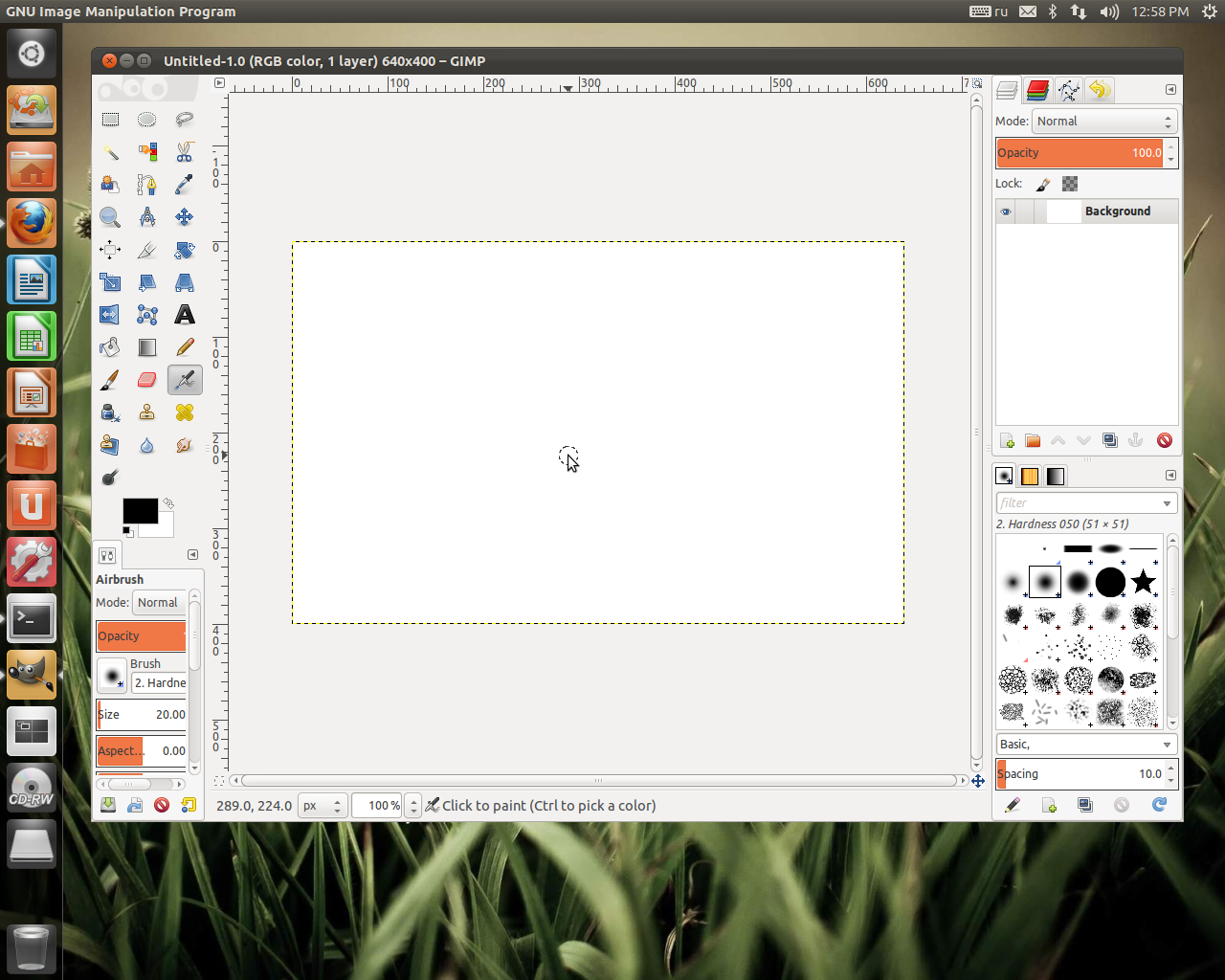The width and height of the screenshot is (1225, 980).
Task: Click the black foreground color swatch
Action: coord(140,509)
